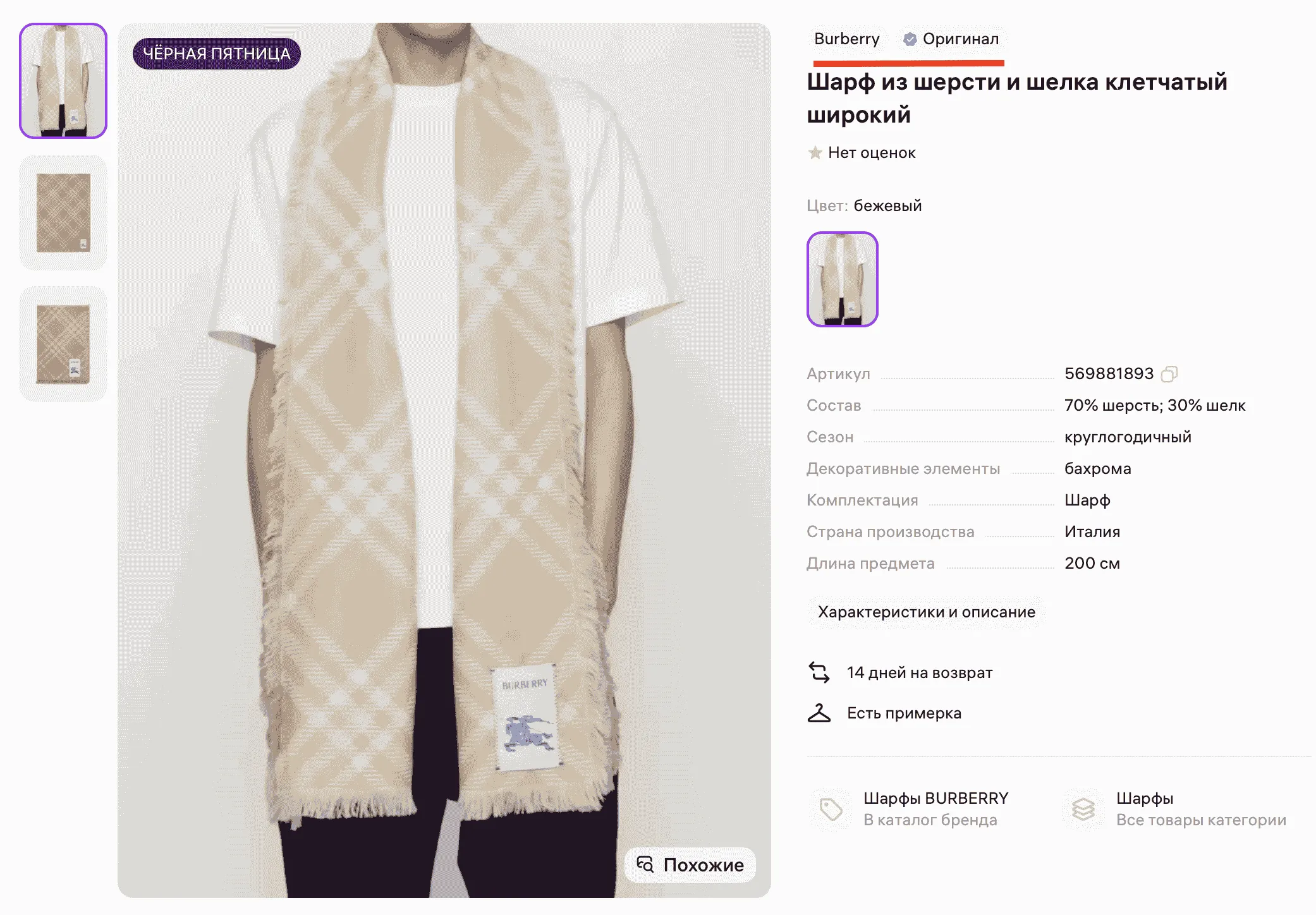This screenshot has width=1316, height=915.
Task: Click the hanger fitting icon
Action: [819, 713]
